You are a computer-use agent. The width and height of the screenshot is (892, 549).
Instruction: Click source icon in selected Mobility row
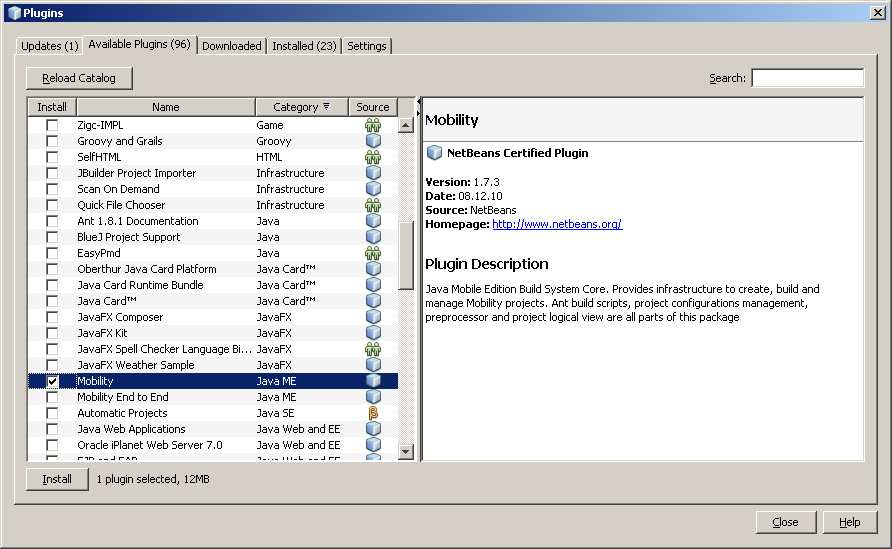pos(373,381)
